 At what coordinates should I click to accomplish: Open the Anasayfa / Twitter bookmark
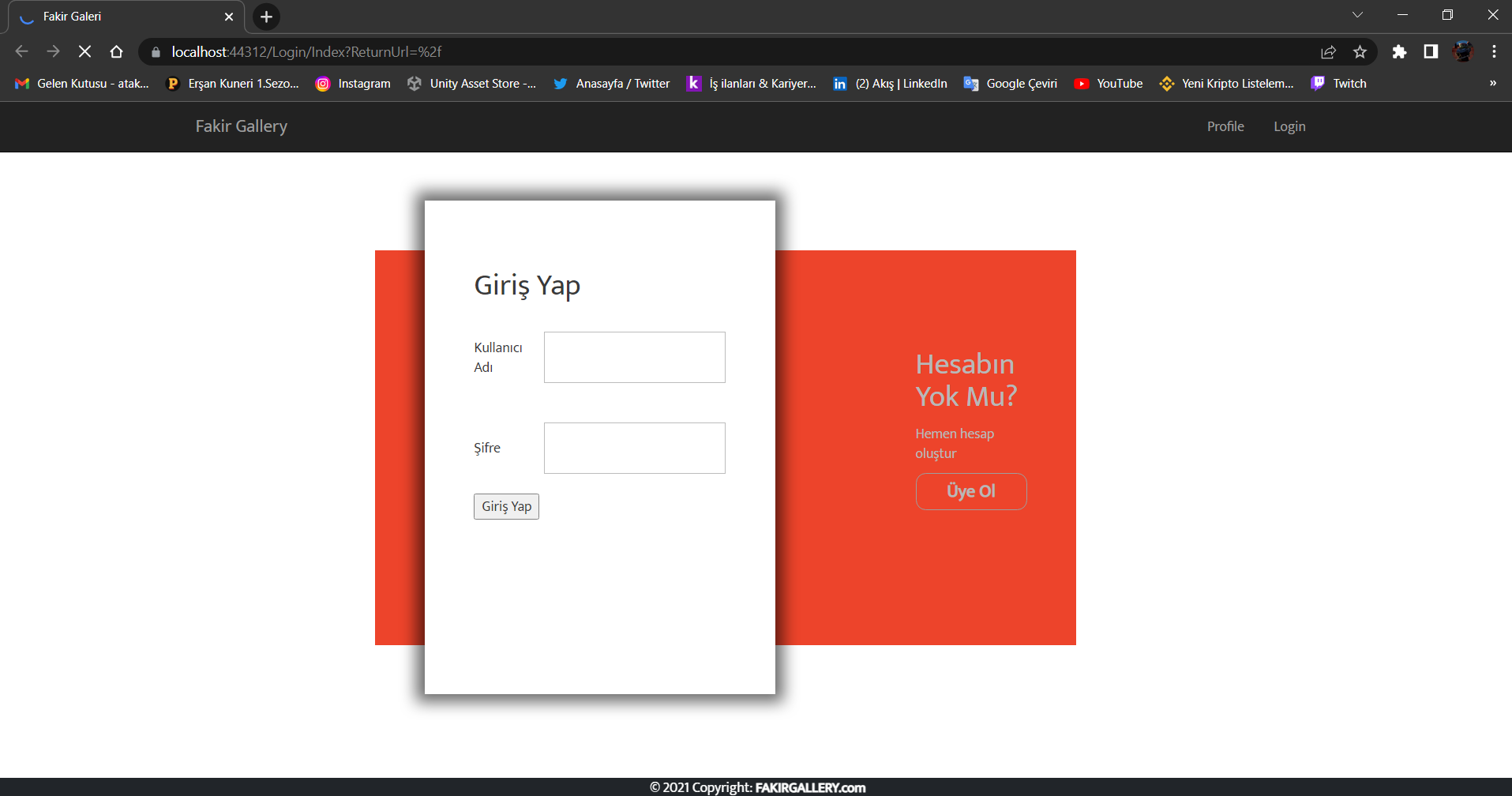point(611,84)
